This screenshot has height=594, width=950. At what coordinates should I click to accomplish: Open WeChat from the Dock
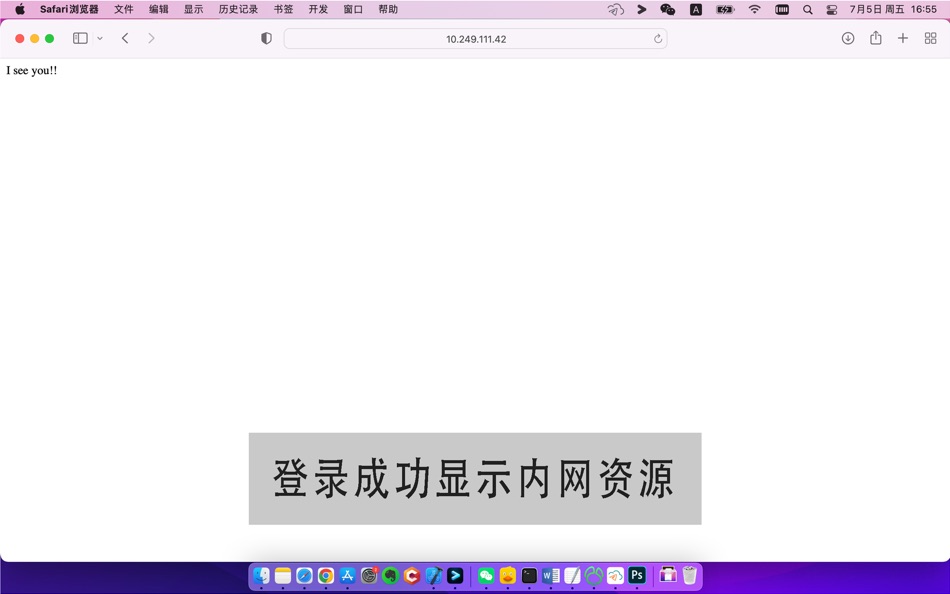pyautogui.click(x=486, y=575)
